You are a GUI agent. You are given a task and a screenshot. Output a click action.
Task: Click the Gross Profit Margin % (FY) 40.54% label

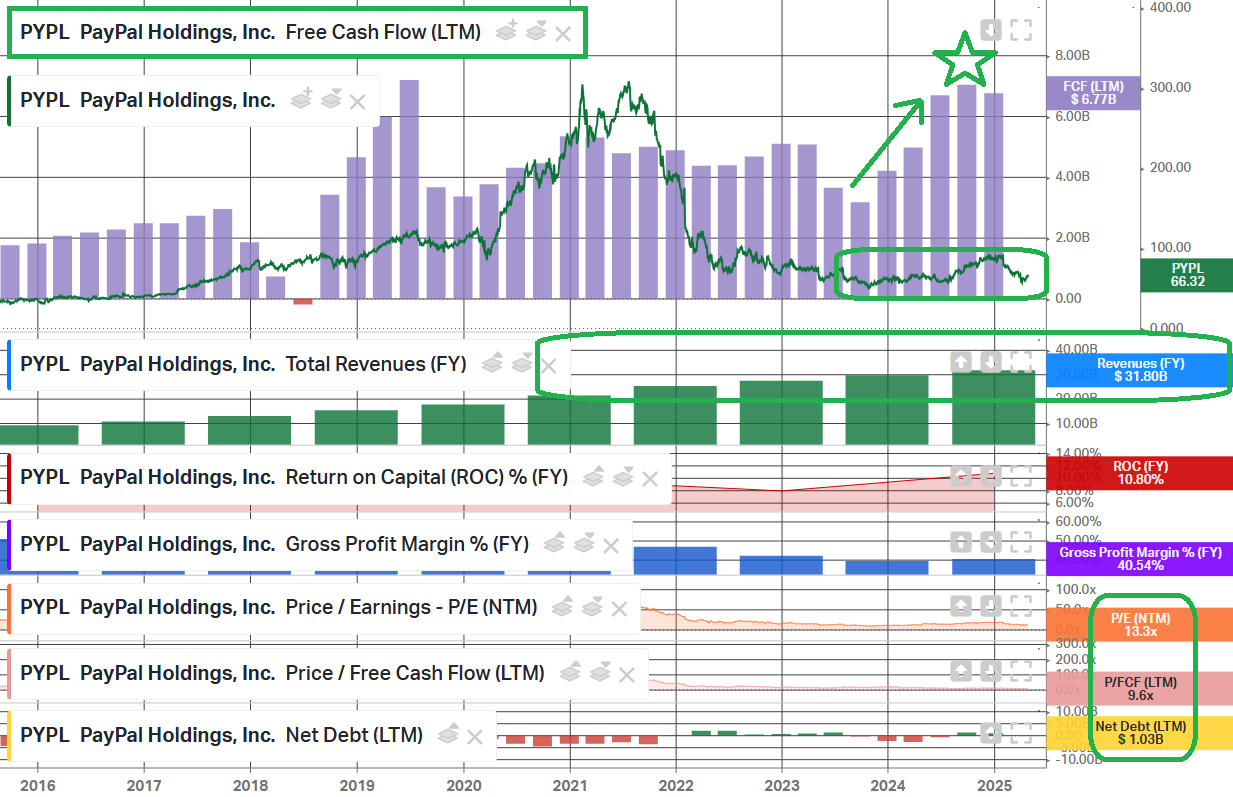click(x=1138, y=558)
